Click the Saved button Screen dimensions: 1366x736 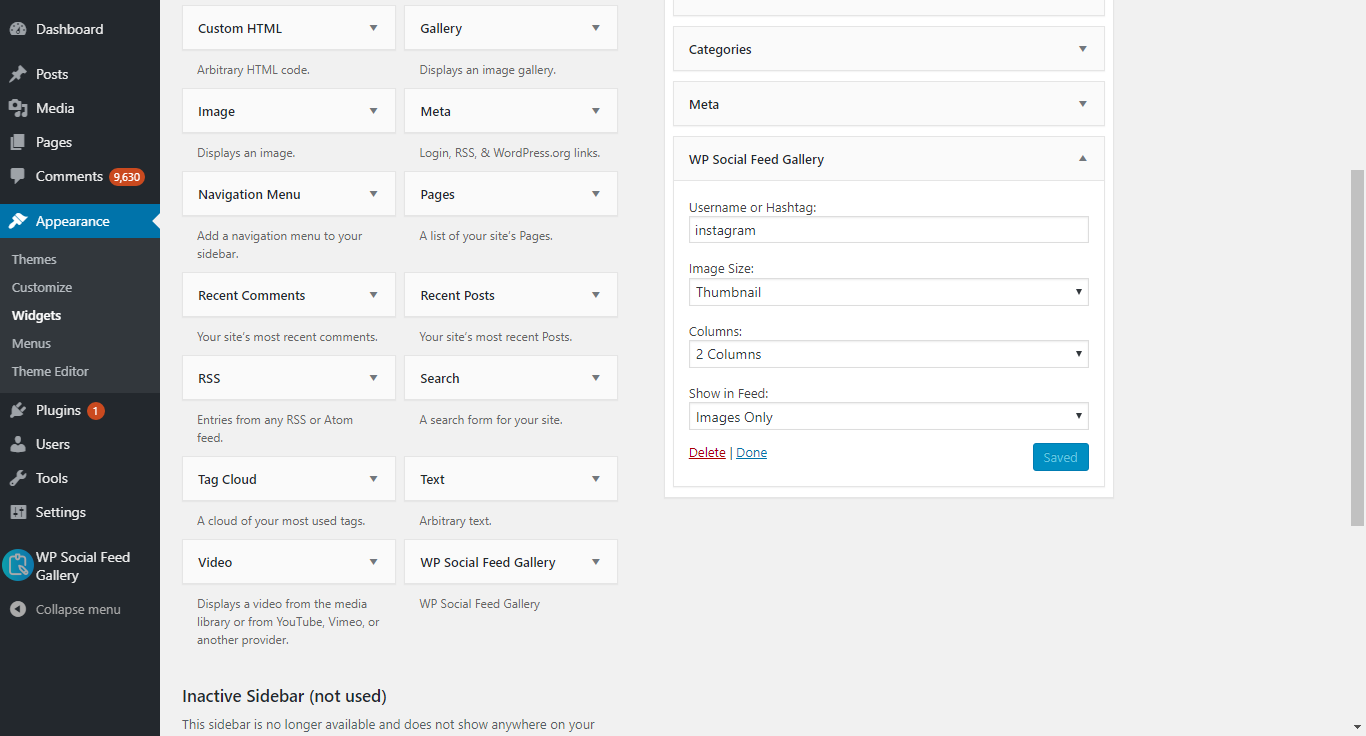pos(1060,457)
